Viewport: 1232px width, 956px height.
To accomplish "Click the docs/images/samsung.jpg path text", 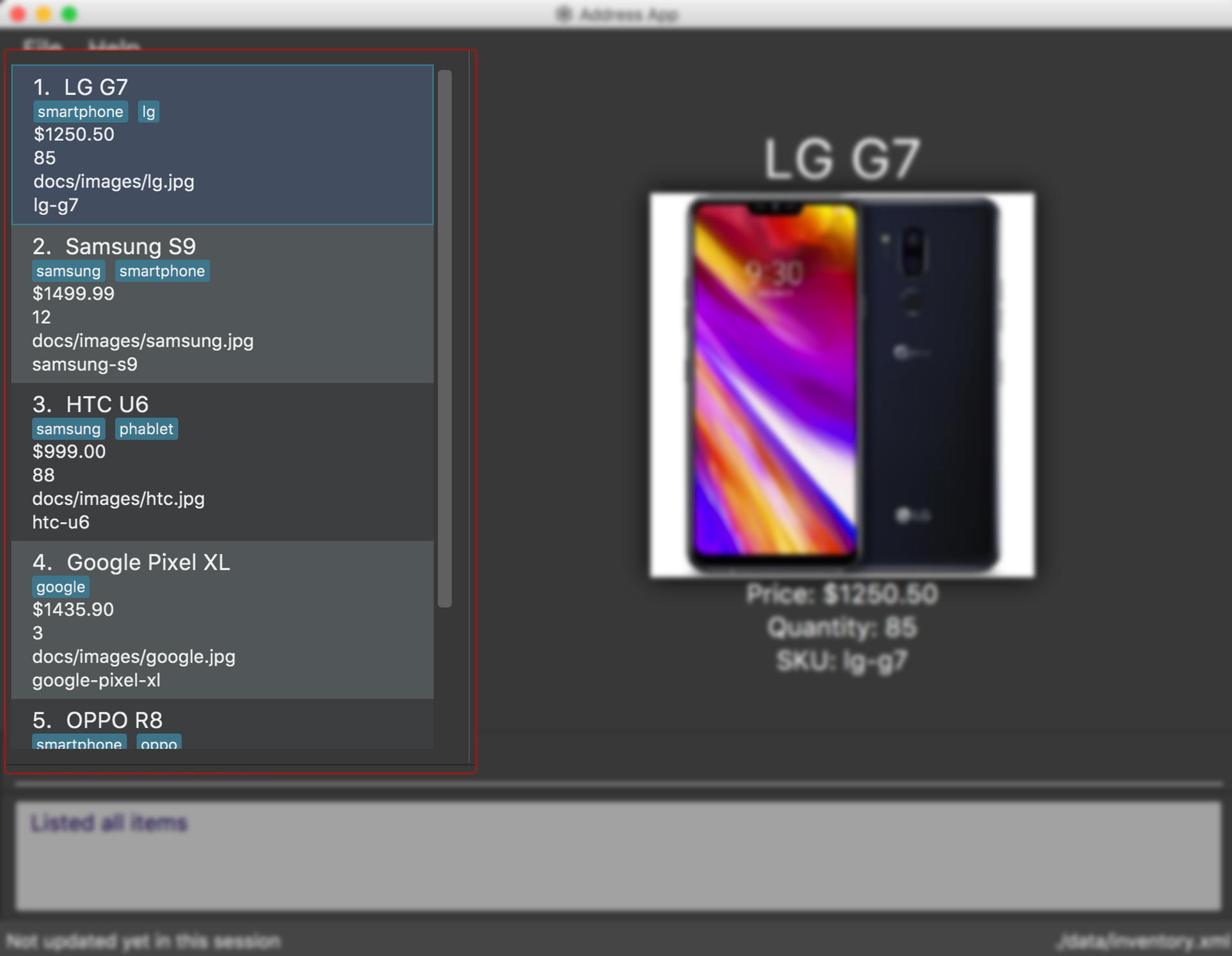I will pos(143,341).
